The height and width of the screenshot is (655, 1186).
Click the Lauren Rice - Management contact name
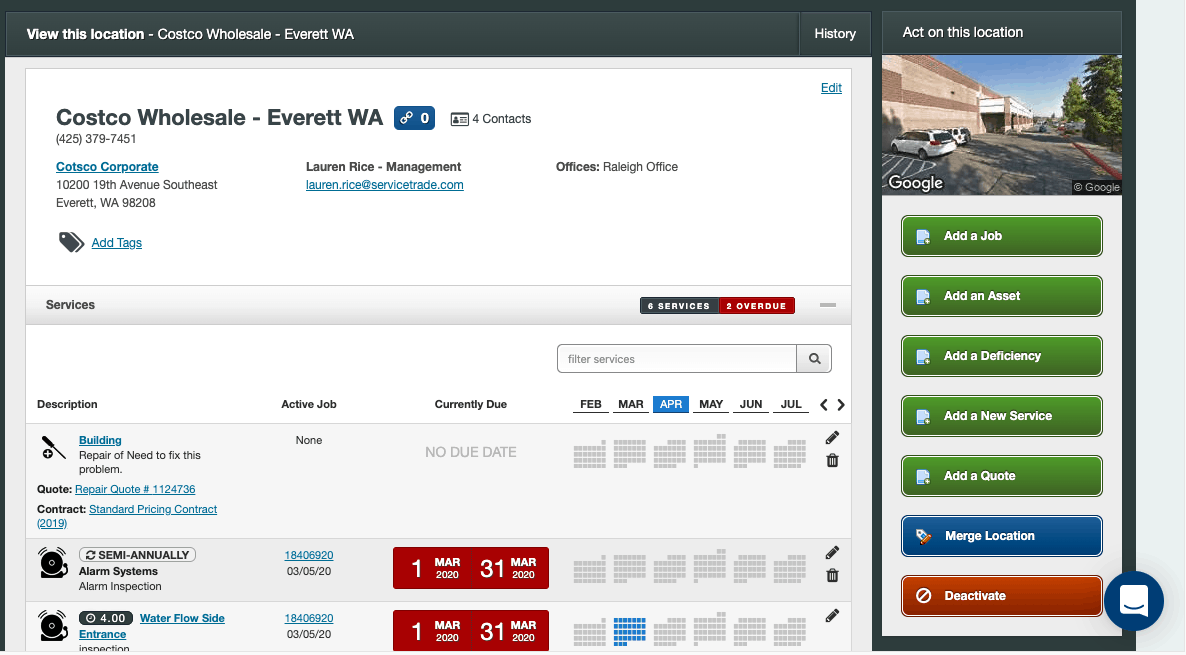tap(383, 166)
